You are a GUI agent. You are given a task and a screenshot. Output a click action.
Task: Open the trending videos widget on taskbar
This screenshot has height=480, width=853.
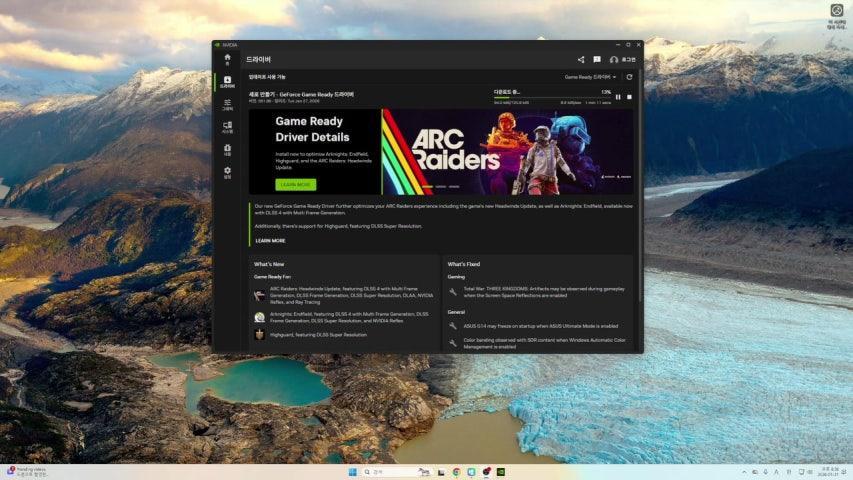click(x=27, y=472)
